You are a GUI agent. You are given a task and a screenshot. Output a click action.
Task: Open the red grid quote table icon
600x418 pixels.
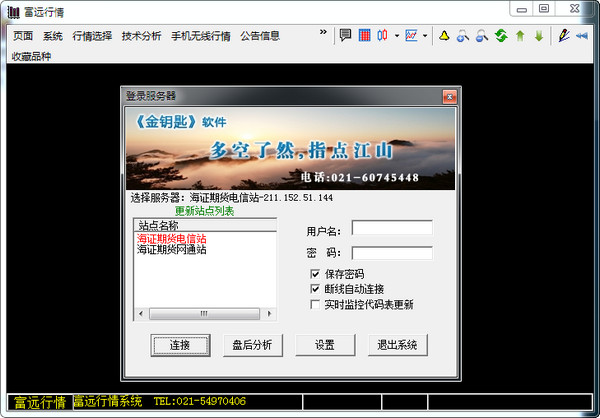[x=364, y=36]
